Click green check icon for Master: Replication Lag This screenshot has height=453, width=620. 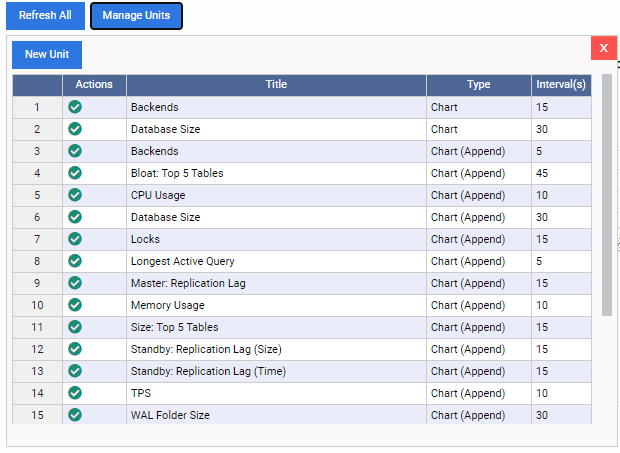[x=75, y=283]
